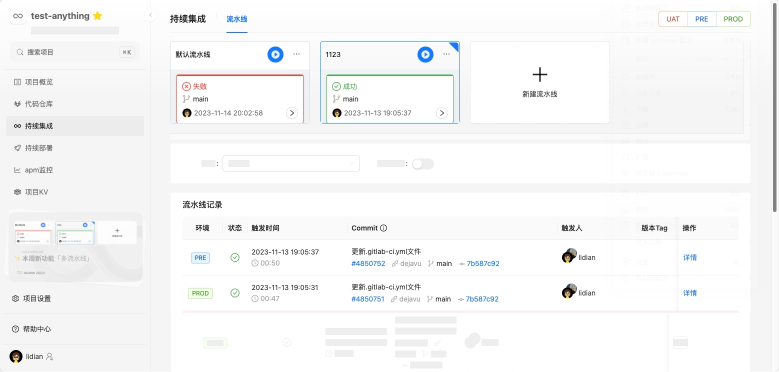Open 项目KV in sidebar

tap(75, 192)
